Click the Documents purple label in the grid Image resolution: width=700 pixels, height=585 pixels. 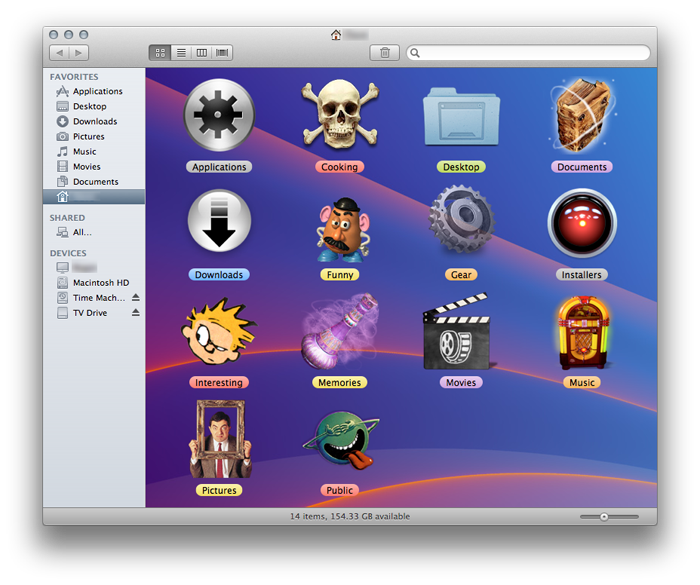click(x=582, y=167)
